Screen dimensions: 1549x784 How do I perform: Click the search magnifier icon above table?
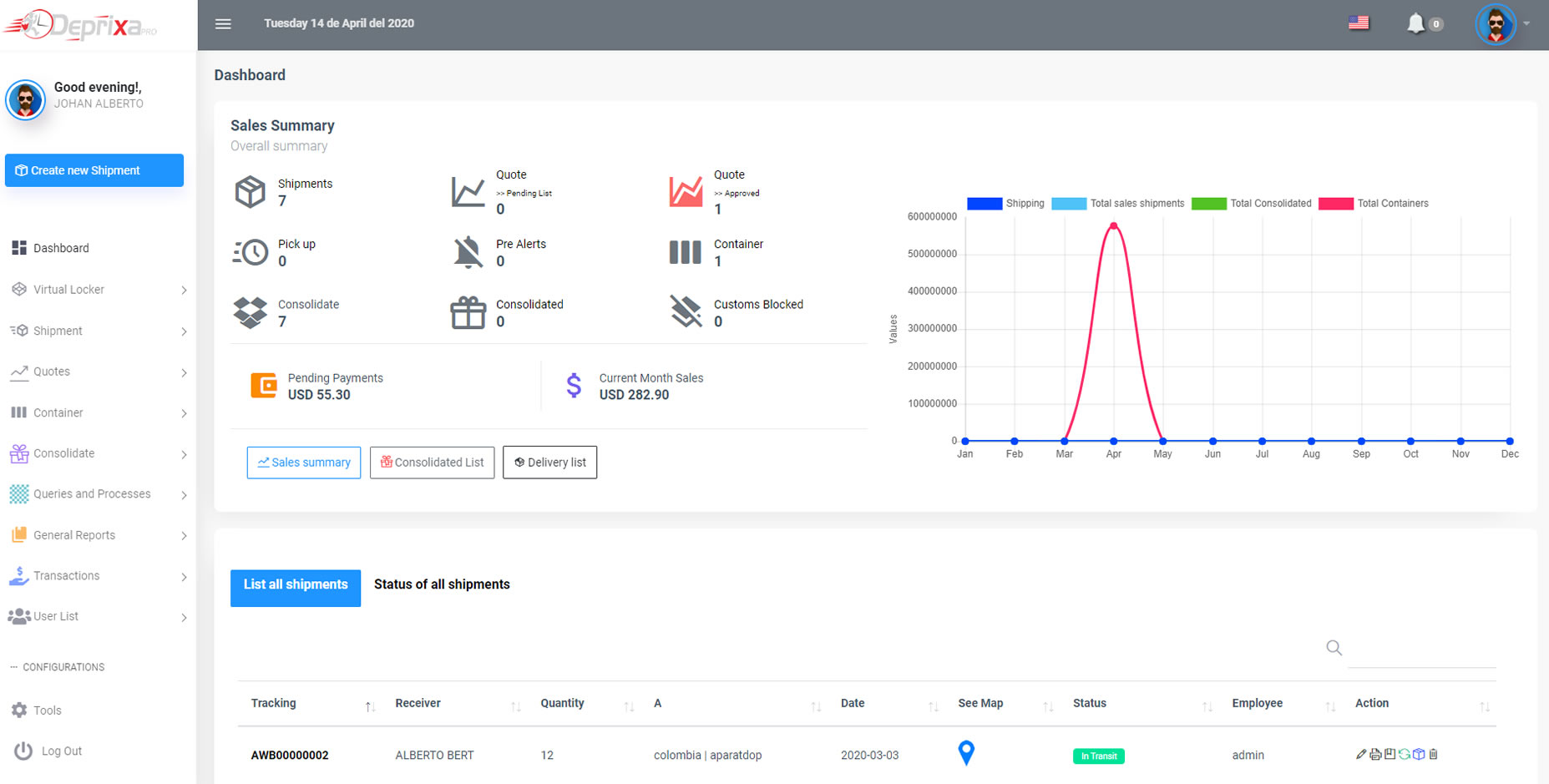coord(1334,648)
